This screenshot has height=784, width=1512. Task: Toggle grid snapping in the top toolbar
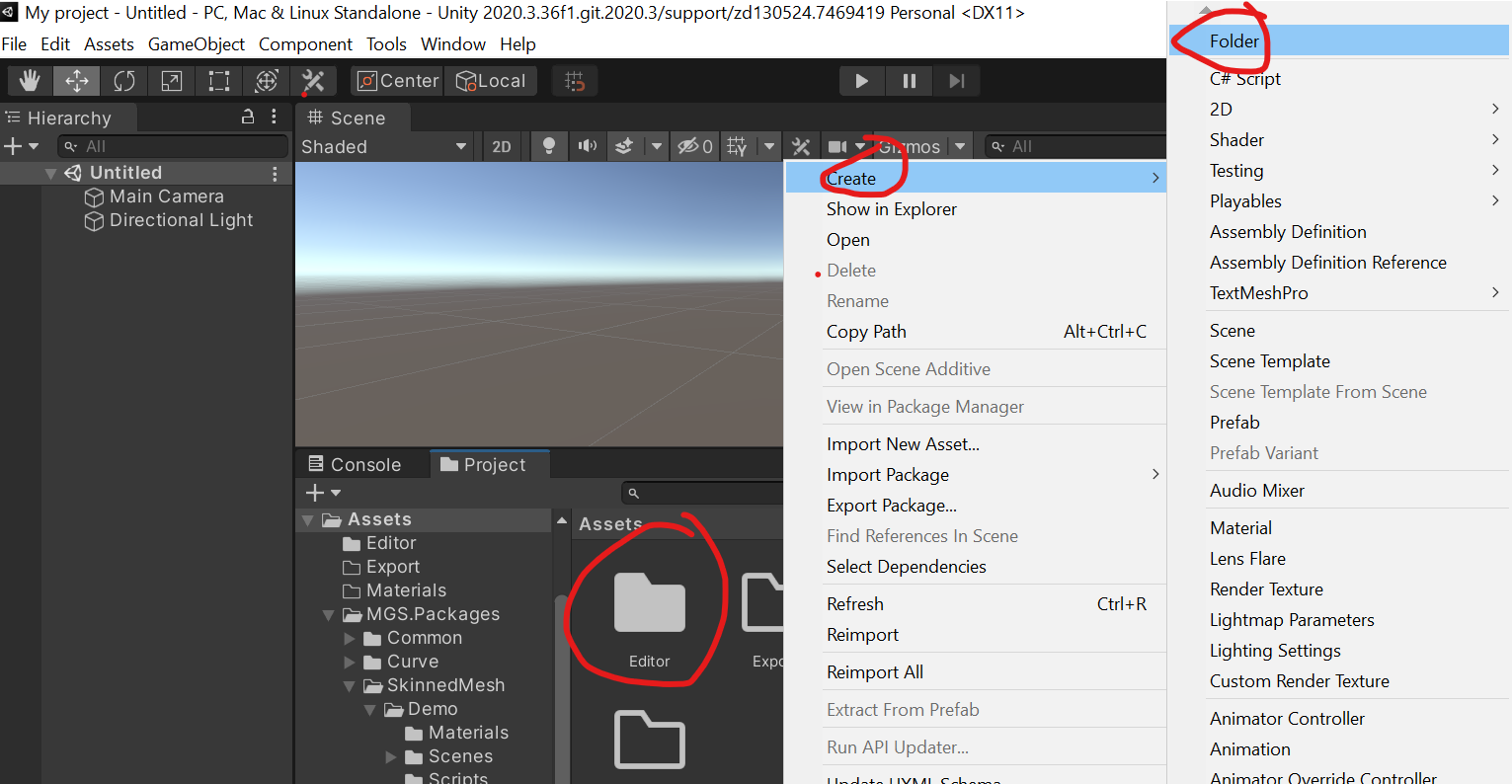pyautogui.click(x=575, y=81)
